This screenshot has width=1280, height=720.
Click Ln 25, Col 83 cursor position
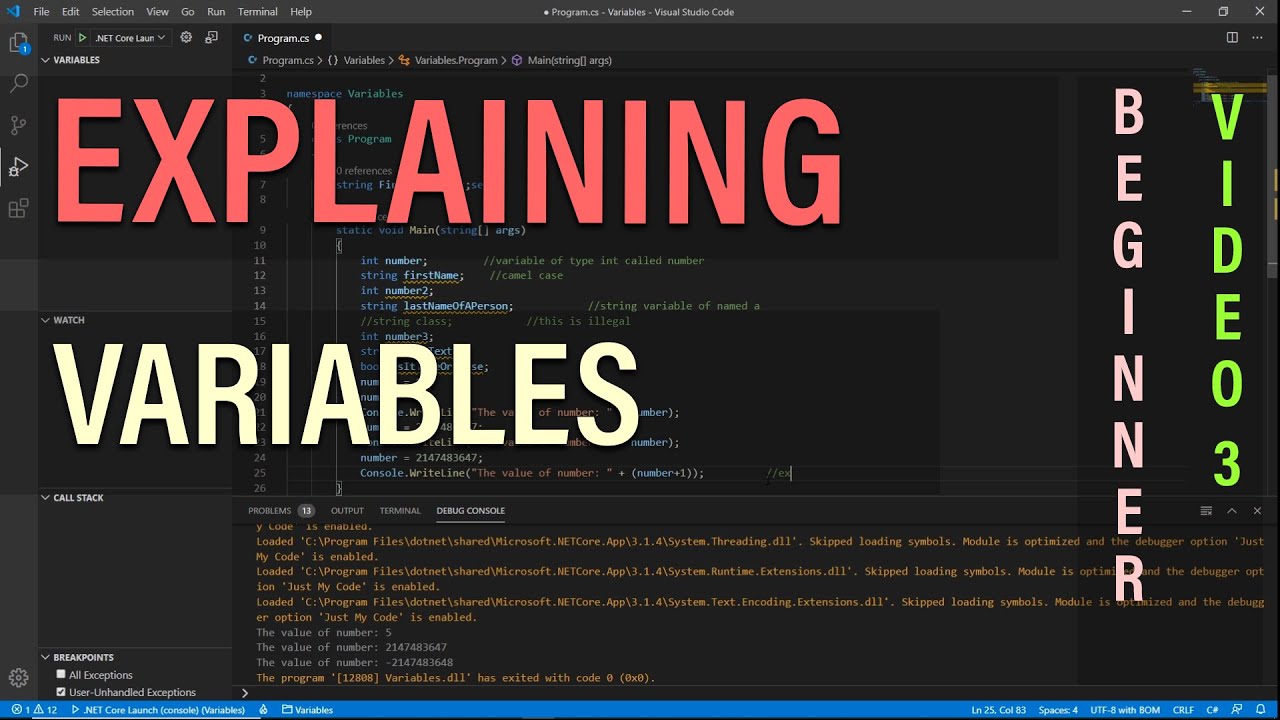coord(998,710)
